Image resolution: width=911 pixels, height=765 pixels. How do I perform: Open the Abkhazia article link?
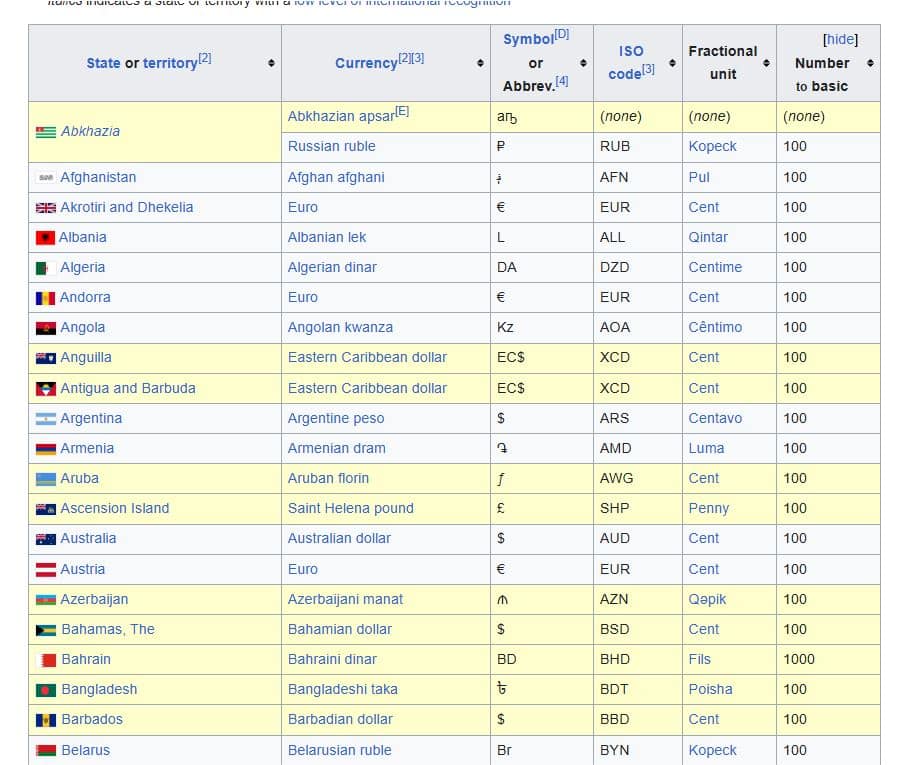tap(90, 131)
